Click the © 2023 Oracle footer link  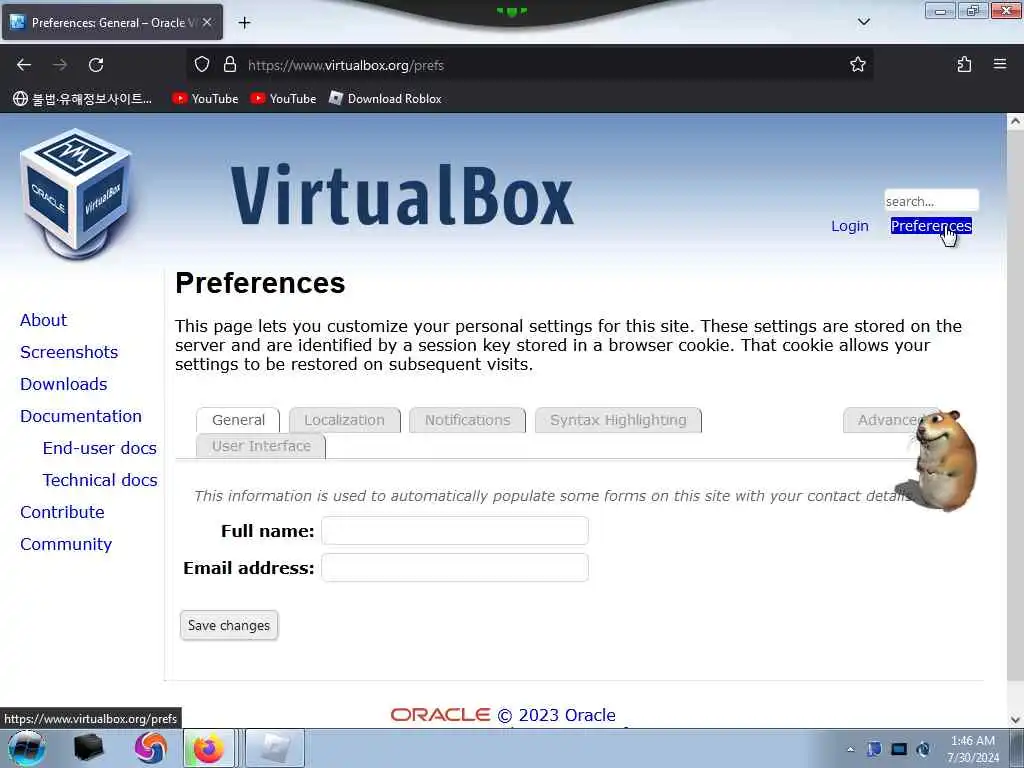(556, 715)
